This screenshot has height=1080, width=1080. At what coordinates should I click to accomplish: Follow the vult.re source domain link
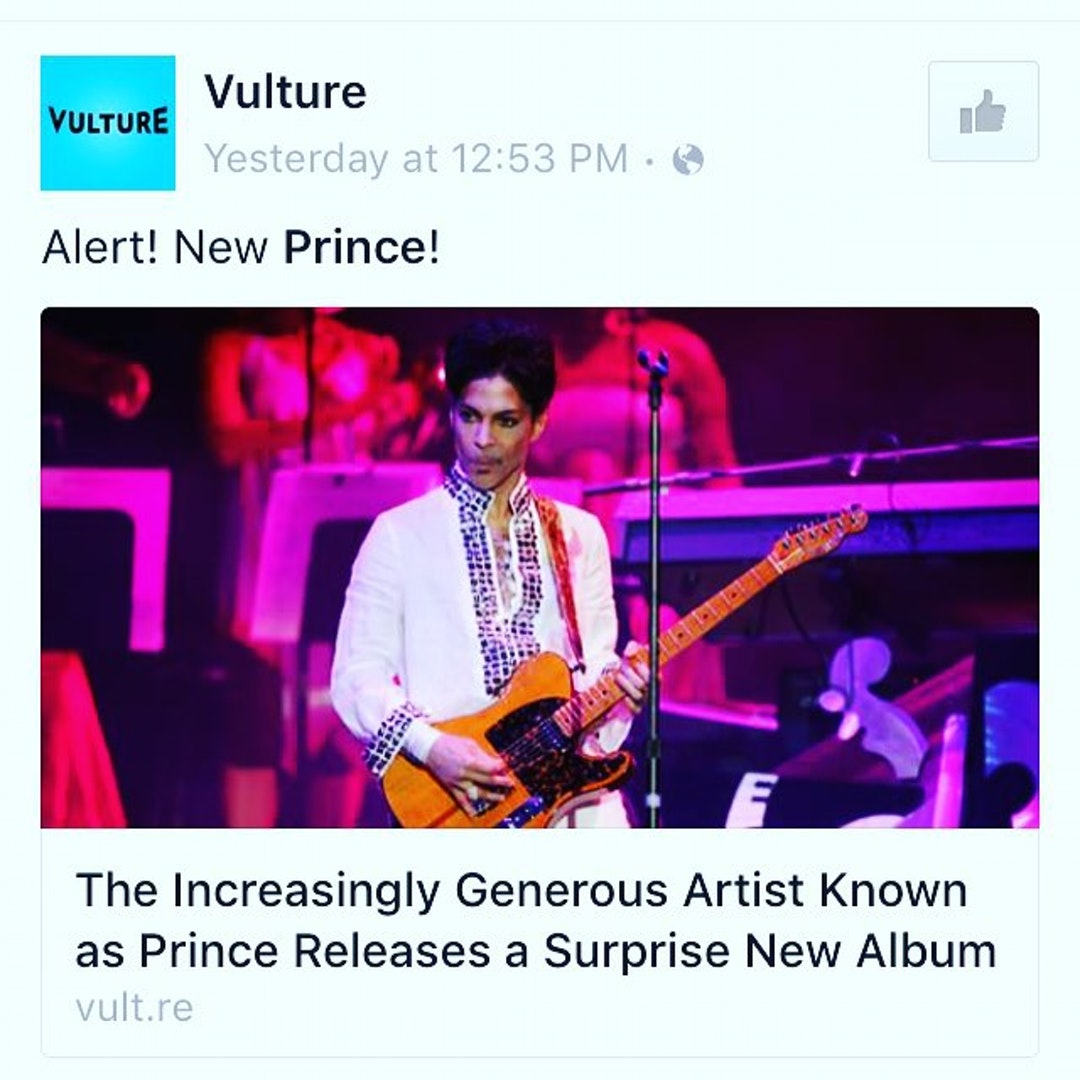134,1008
